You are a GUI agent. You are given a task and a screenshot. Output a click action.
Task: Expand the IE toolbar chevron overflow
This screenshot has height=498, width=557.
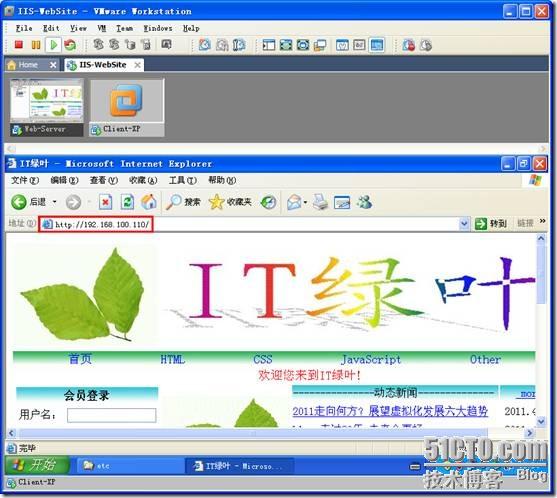tap(542, 221)
